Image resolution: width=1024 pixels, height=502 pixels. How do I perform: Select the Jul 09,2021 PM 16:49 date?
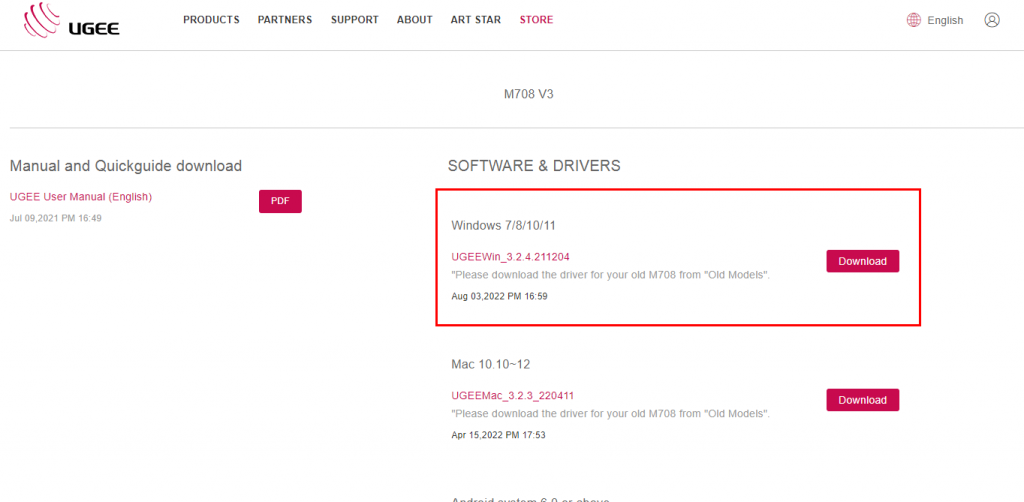point(56,218)
